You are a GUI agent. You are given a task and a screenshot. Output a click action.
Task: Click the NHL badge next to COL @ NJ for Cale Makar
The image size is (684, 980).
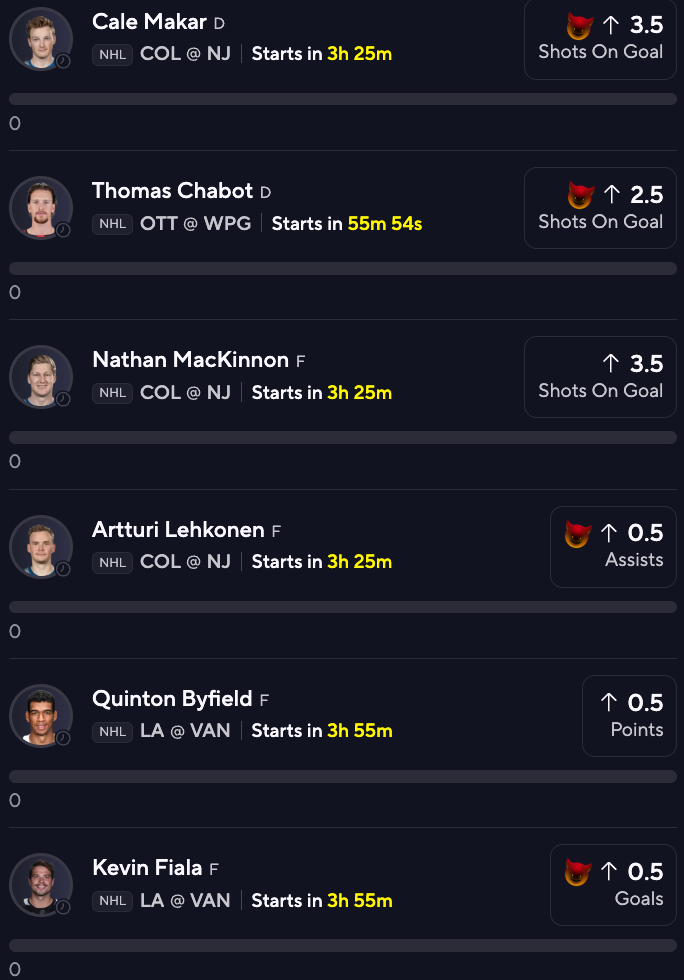click(x=112, y=54)
